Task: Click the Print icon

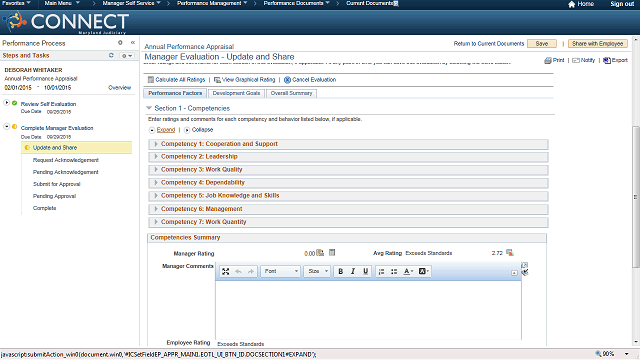Action: coord(548,60)
